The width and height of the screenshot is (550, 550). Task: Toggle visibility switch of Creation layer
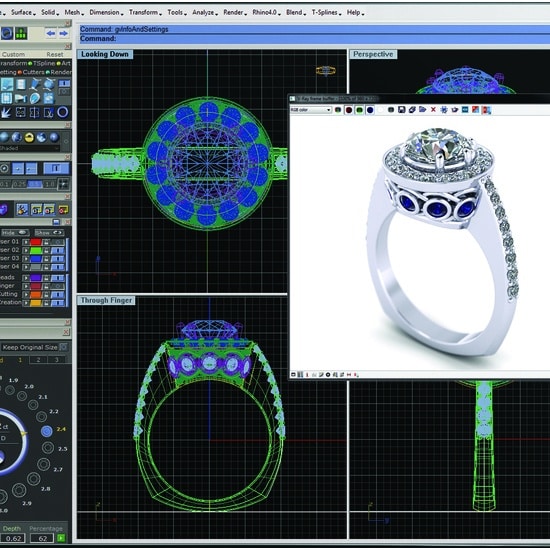pos(58,303)
